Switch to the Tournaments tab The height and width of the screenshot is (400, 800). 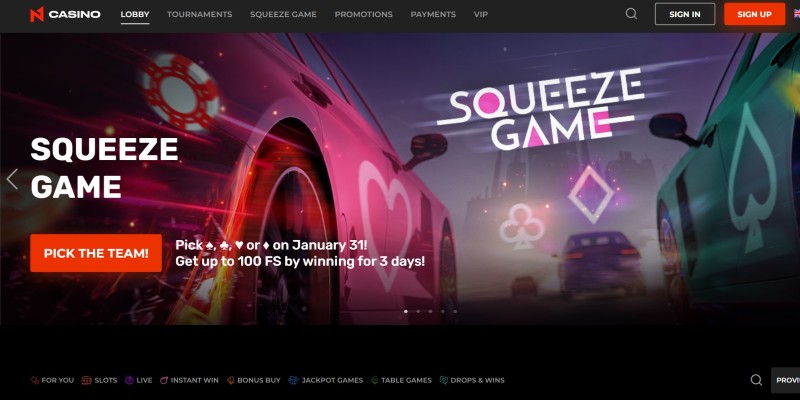point(199,14)
